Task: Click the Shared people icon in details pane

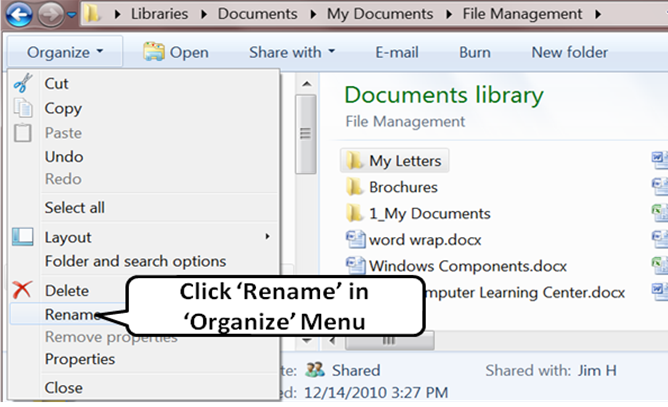Action: 315,369
